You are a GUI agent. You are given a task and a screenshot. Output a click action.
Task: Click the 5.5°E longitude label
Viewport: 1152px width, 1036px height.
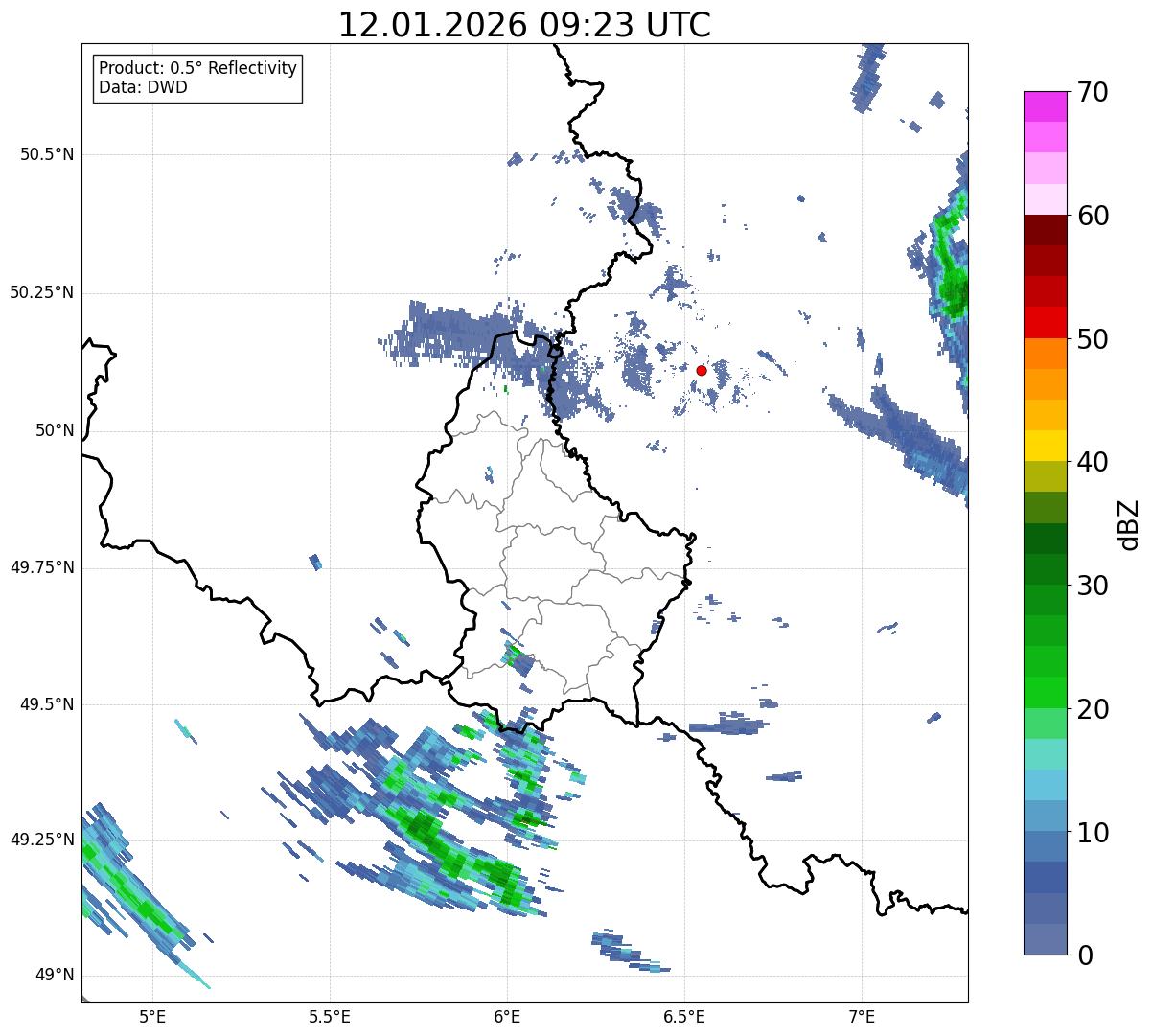[x=330, y=1017]
